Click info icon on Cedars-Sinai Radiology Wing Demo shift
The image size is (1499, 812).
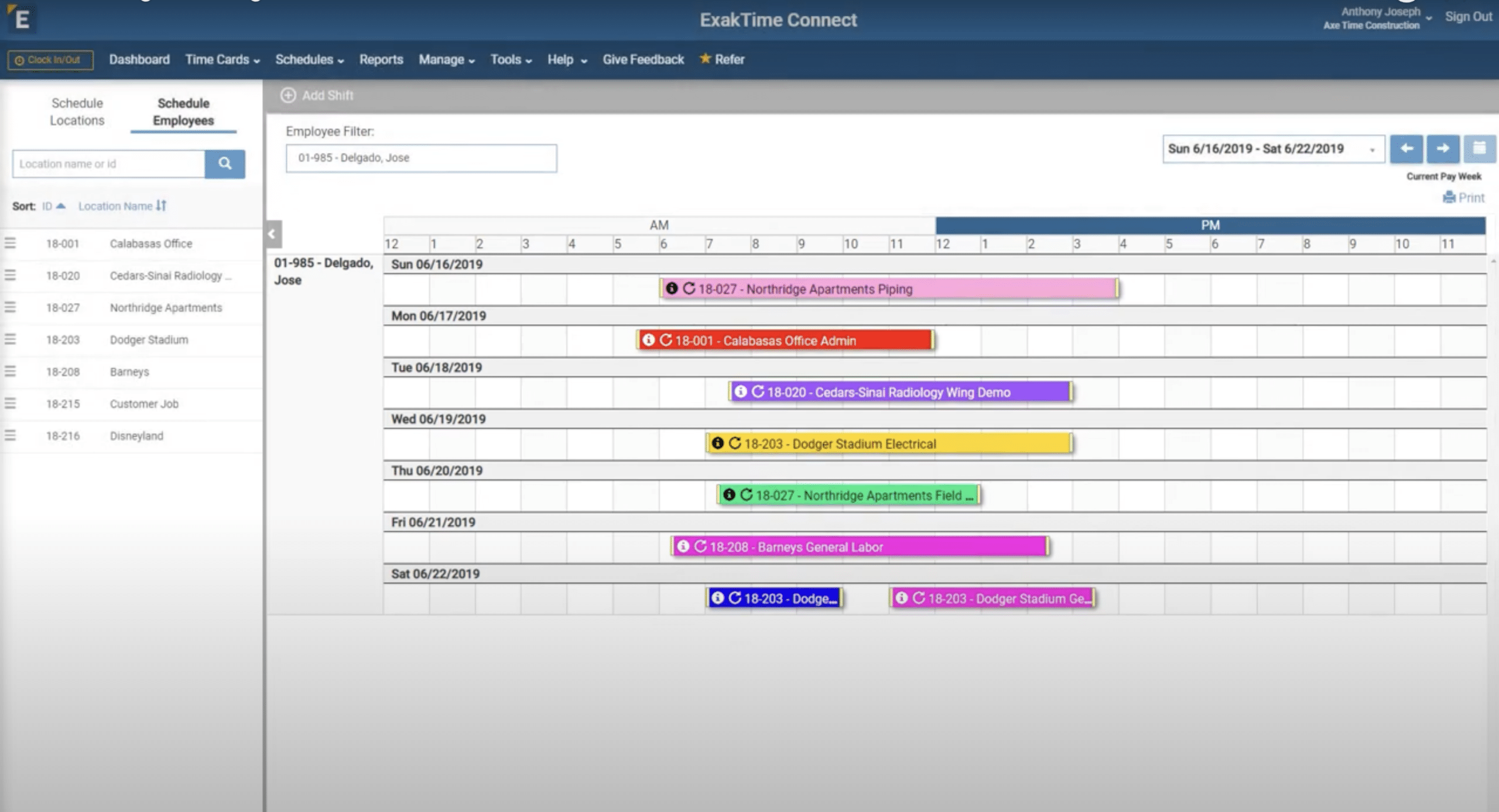coord(741,392)
